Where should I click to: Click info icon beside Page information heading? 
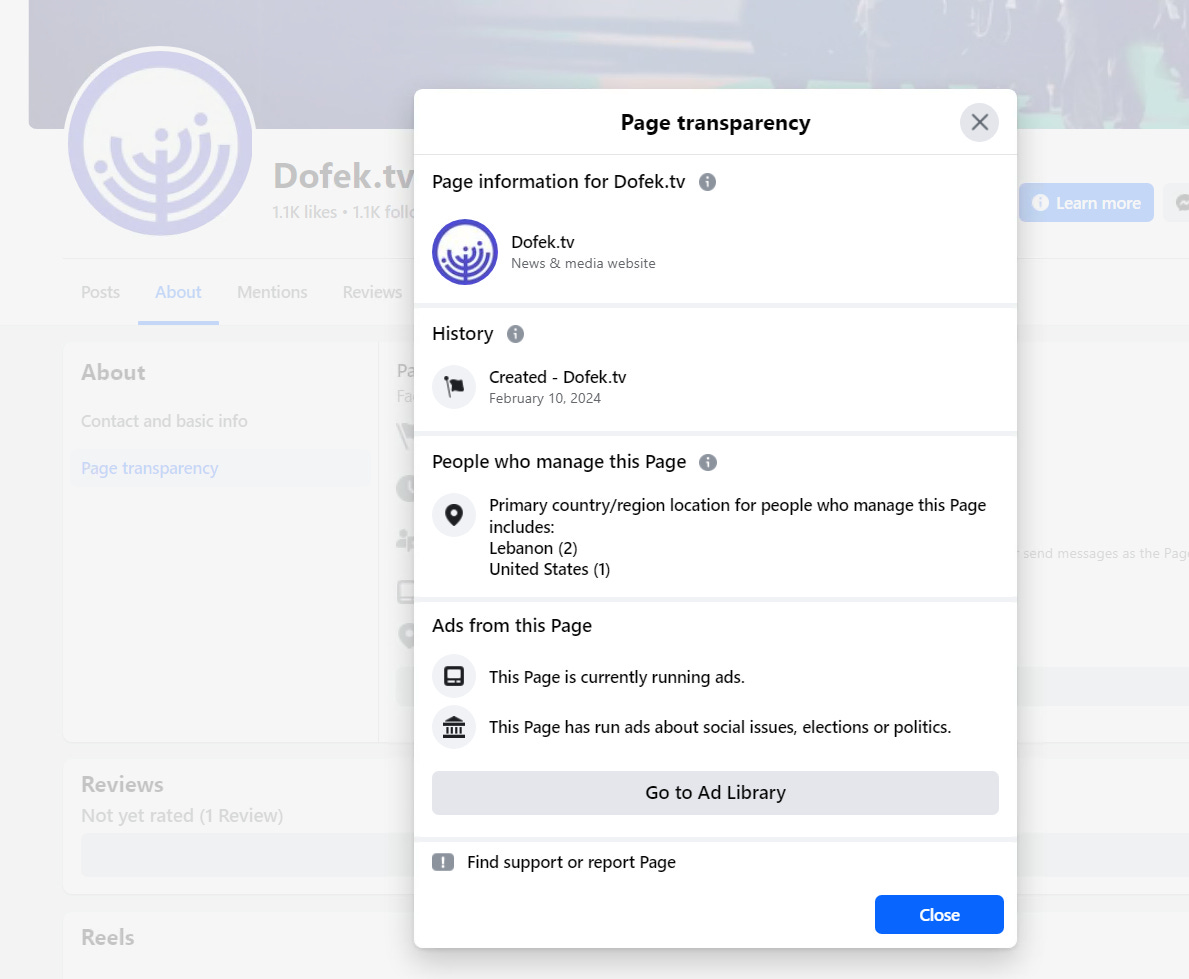coord(707,182)
